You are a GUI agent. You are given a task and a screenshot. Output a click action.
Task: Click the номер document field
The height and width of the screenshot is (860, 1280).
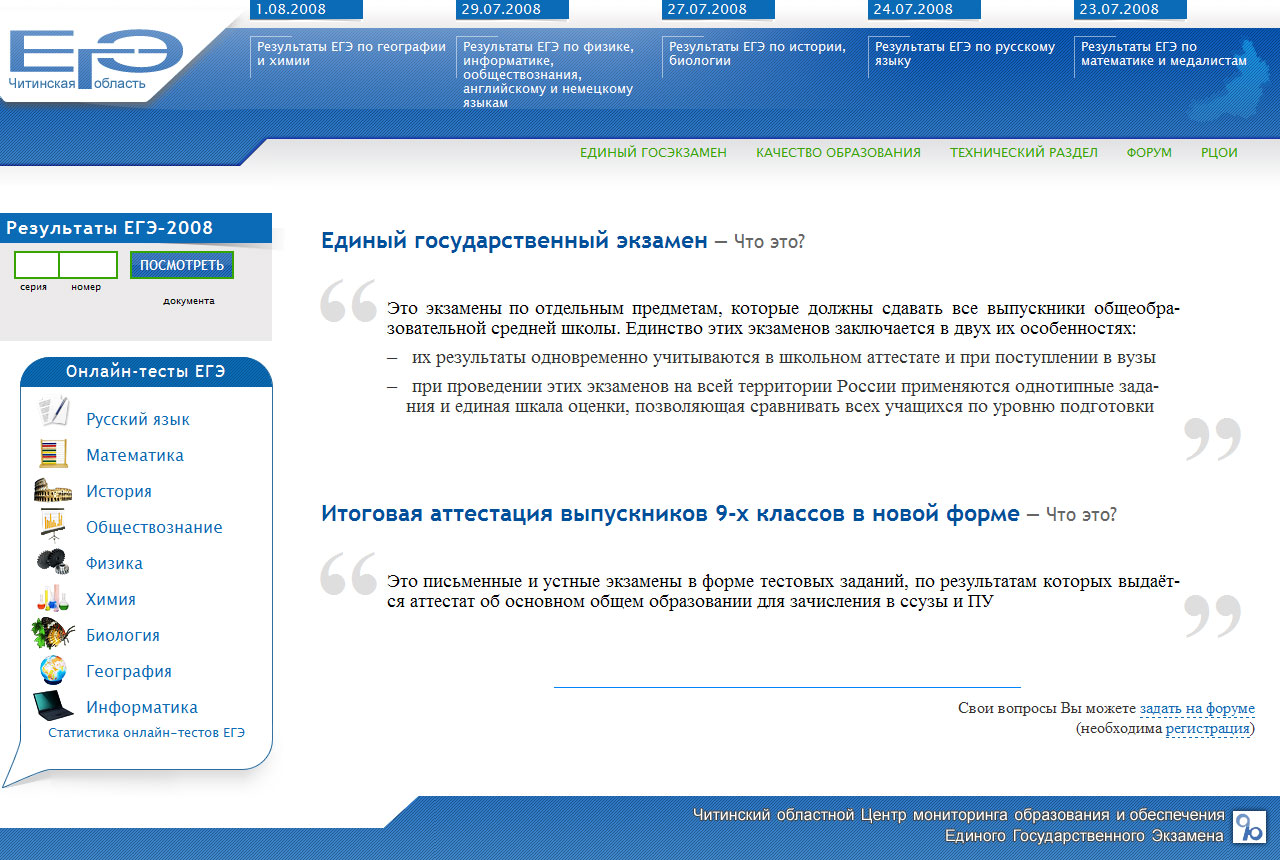point(90,265)
